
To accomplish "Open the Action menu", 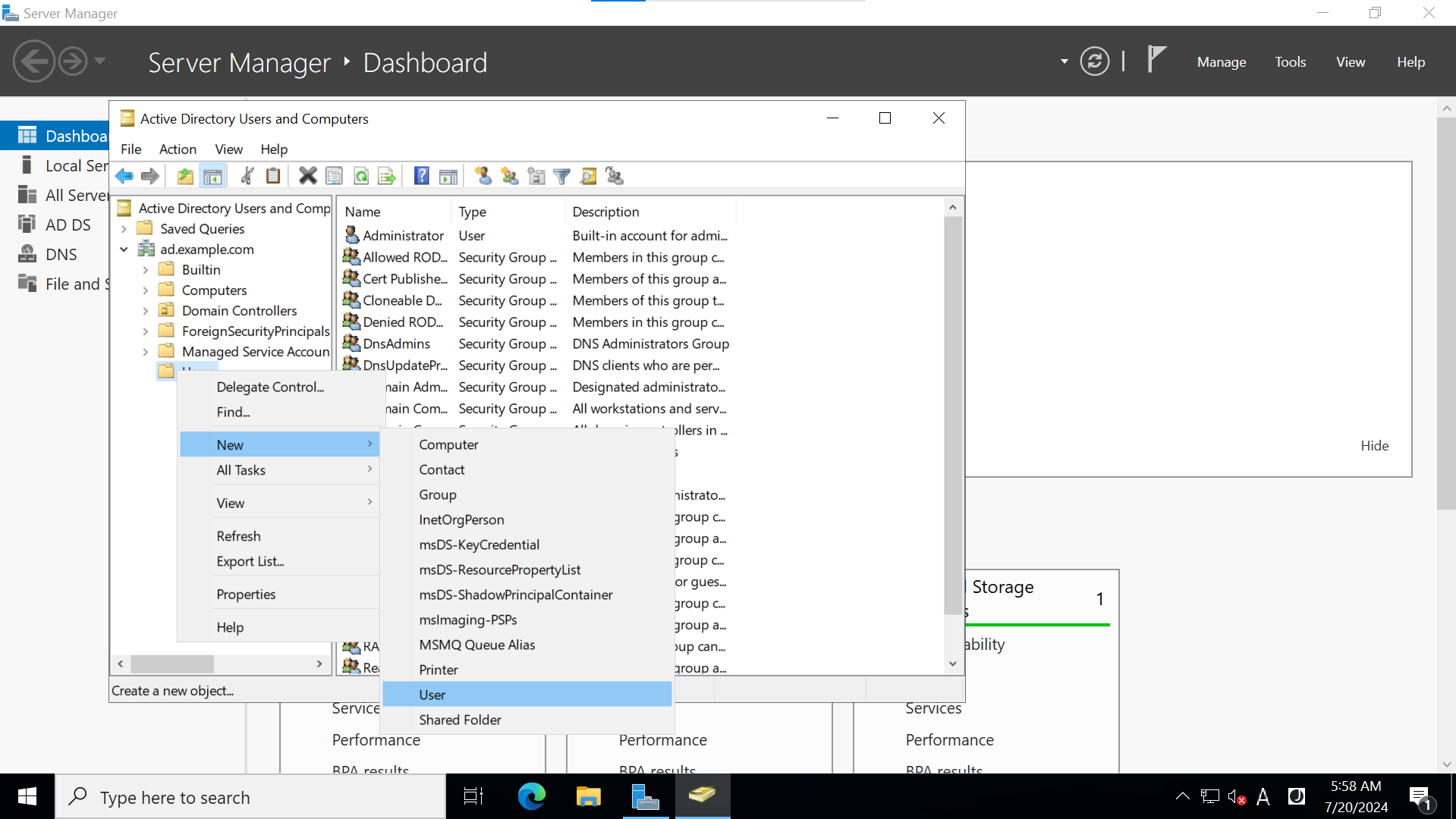I will (x=178, y=149).
